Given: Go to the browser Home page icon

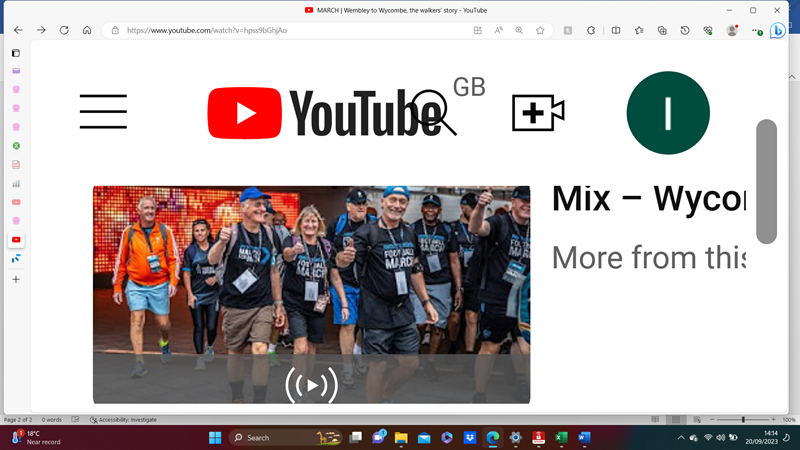Looking at the screenshot, I should click(x=87, y=30).
